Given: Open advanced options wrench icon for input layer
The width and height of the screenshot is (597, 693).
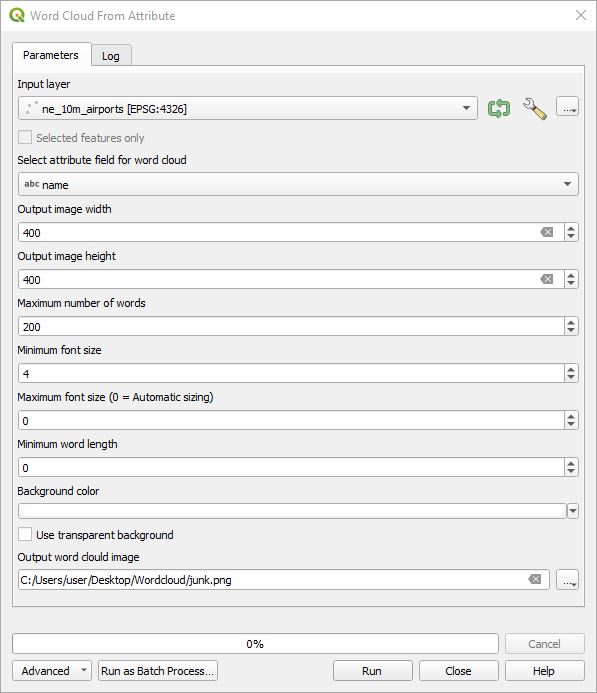Looking at the screenshot, I should point(534,108).
